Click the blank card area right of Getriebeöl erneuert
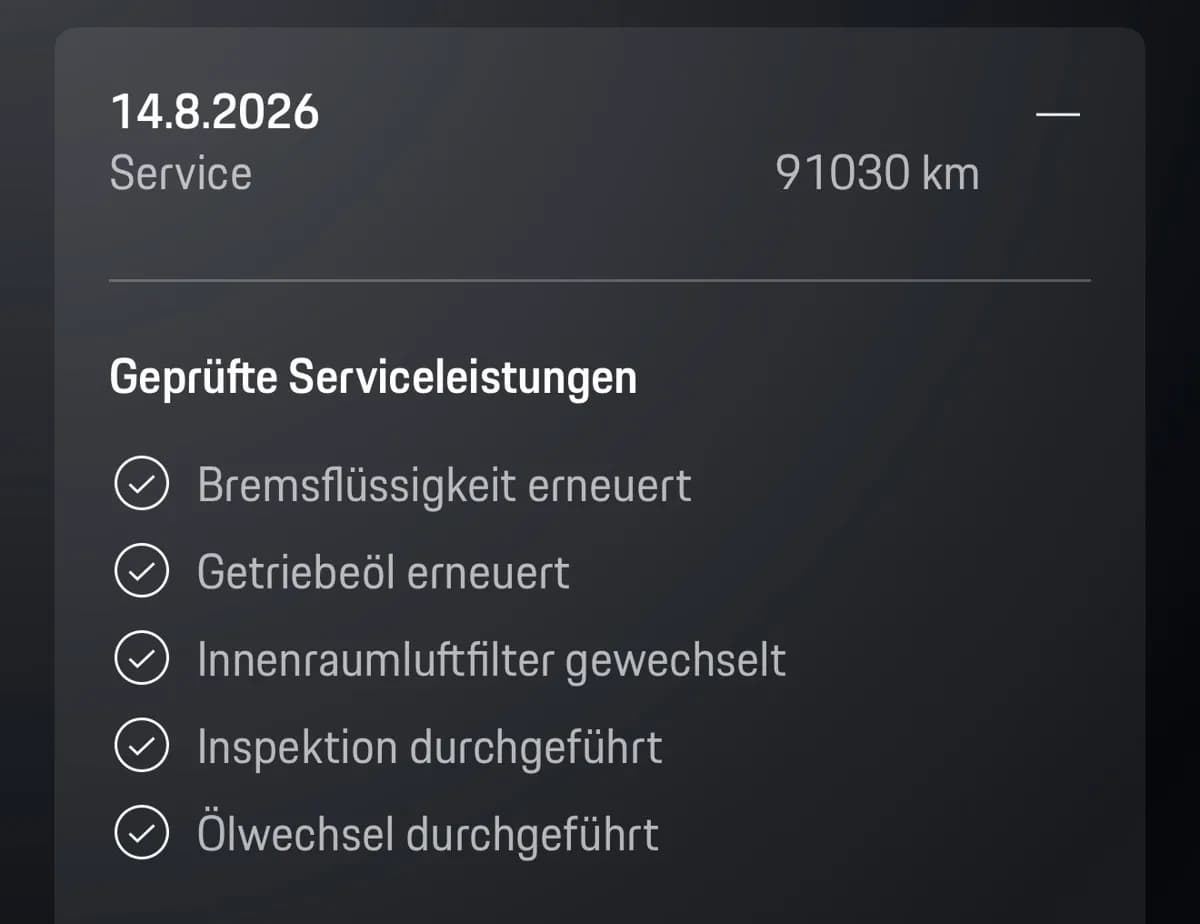Image resolution: width=1200 pixels, height=924 pixels. pyautogui.click(x=850, y=573)
